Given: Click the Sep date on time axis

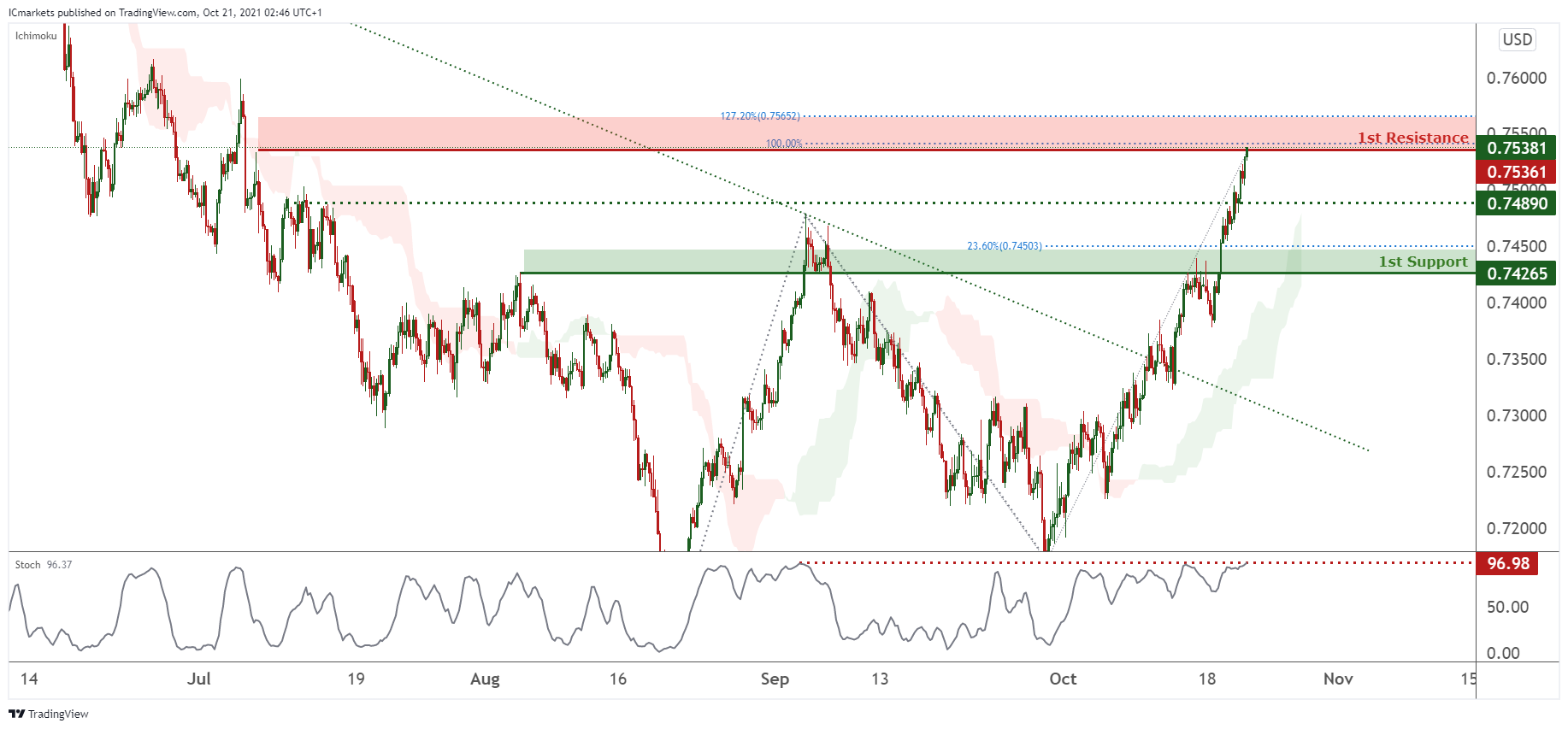Looking at the screenshot, I should (x=775, y=679).
